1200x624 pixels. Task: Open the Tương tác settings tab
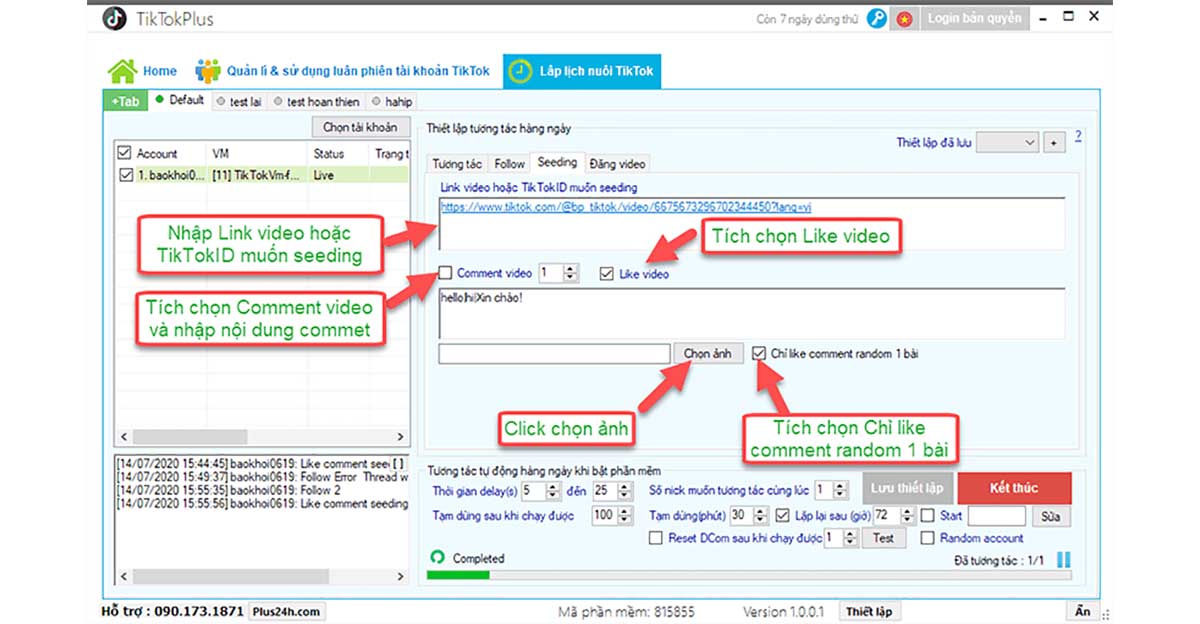(x=458, y=164)
